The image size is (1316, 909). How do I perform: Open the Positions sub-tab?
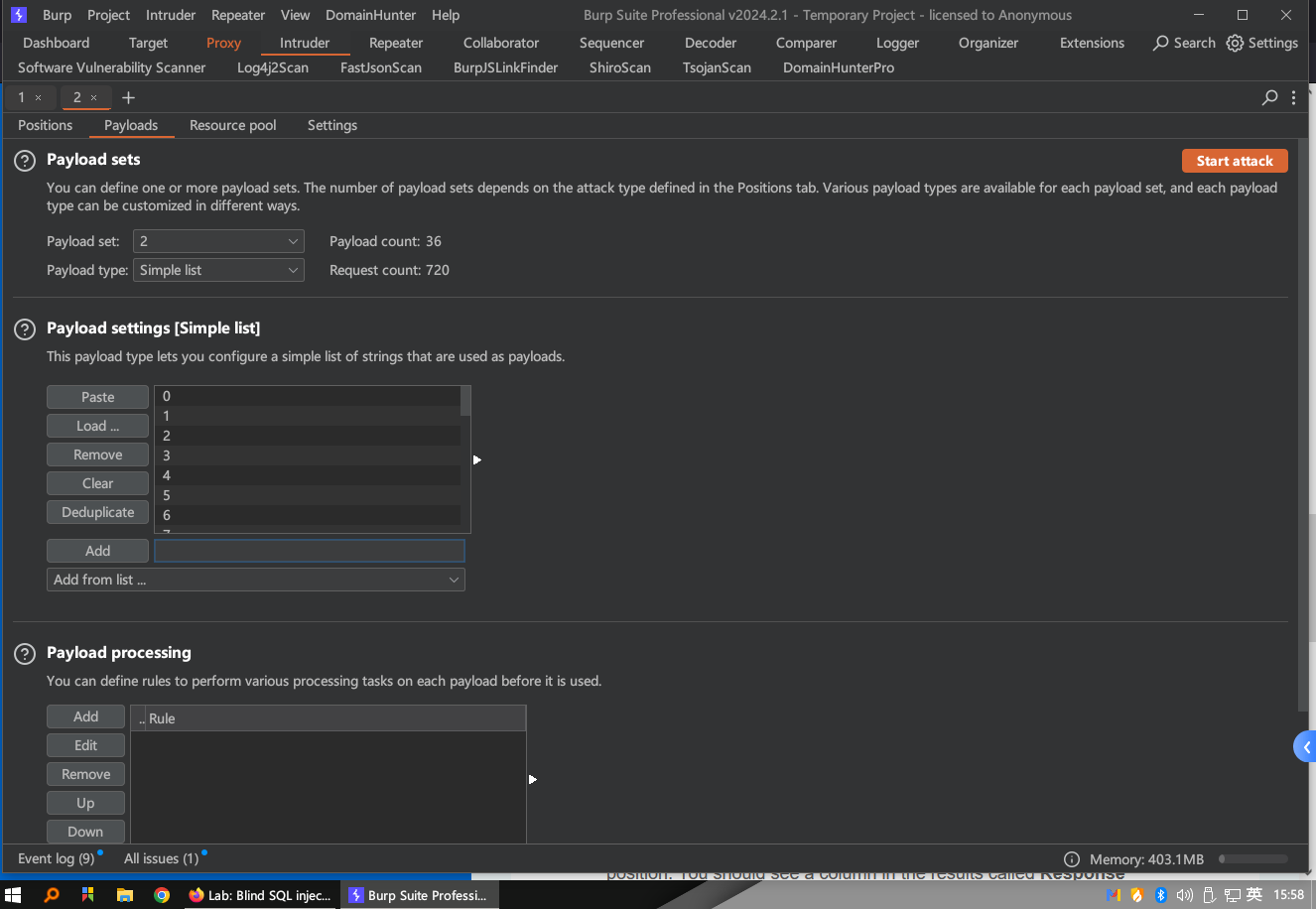point(46,125)
